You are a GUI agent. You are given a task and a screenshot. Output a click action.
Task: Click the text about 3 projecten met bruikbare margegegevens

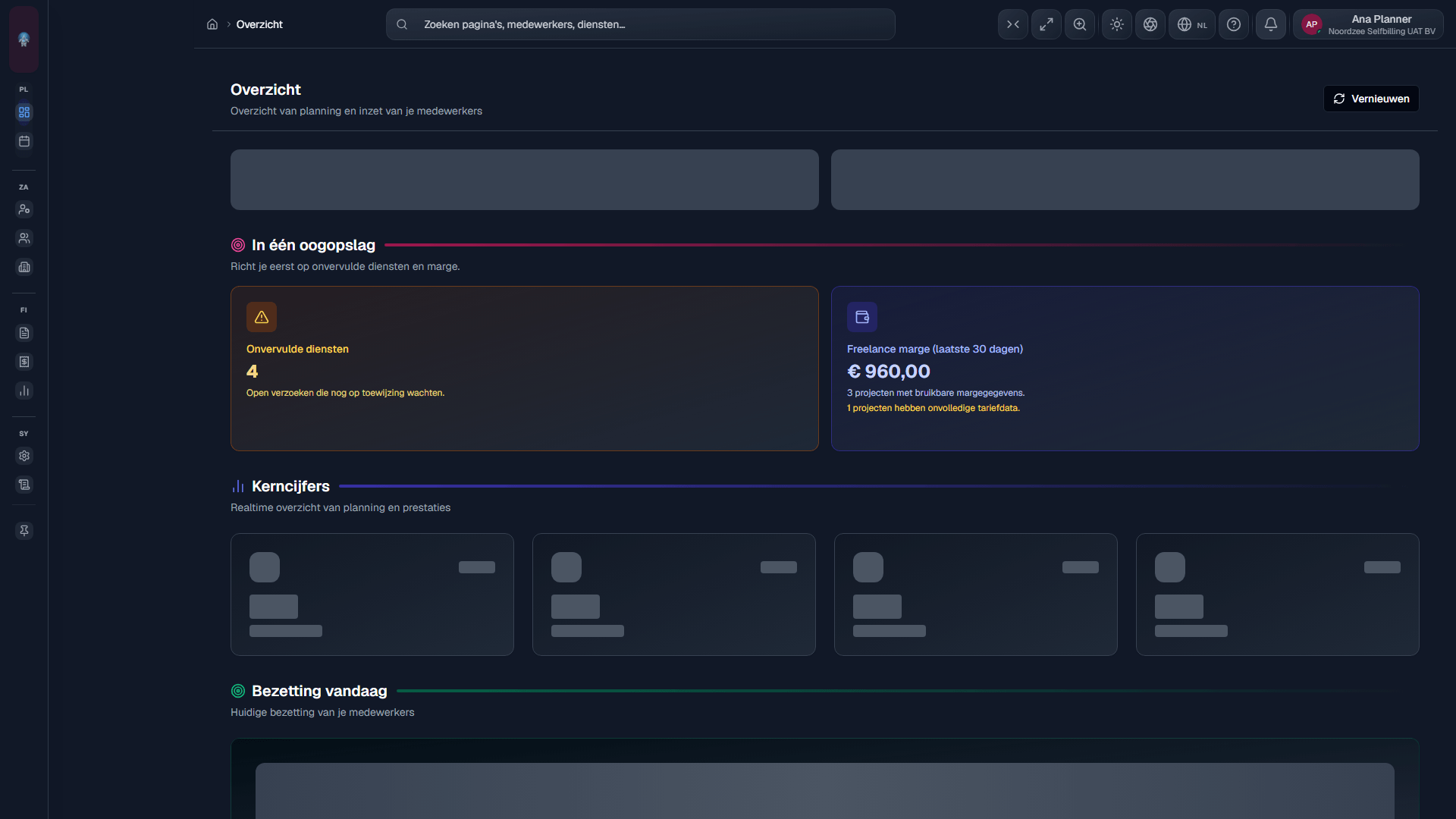click(936, 393)
